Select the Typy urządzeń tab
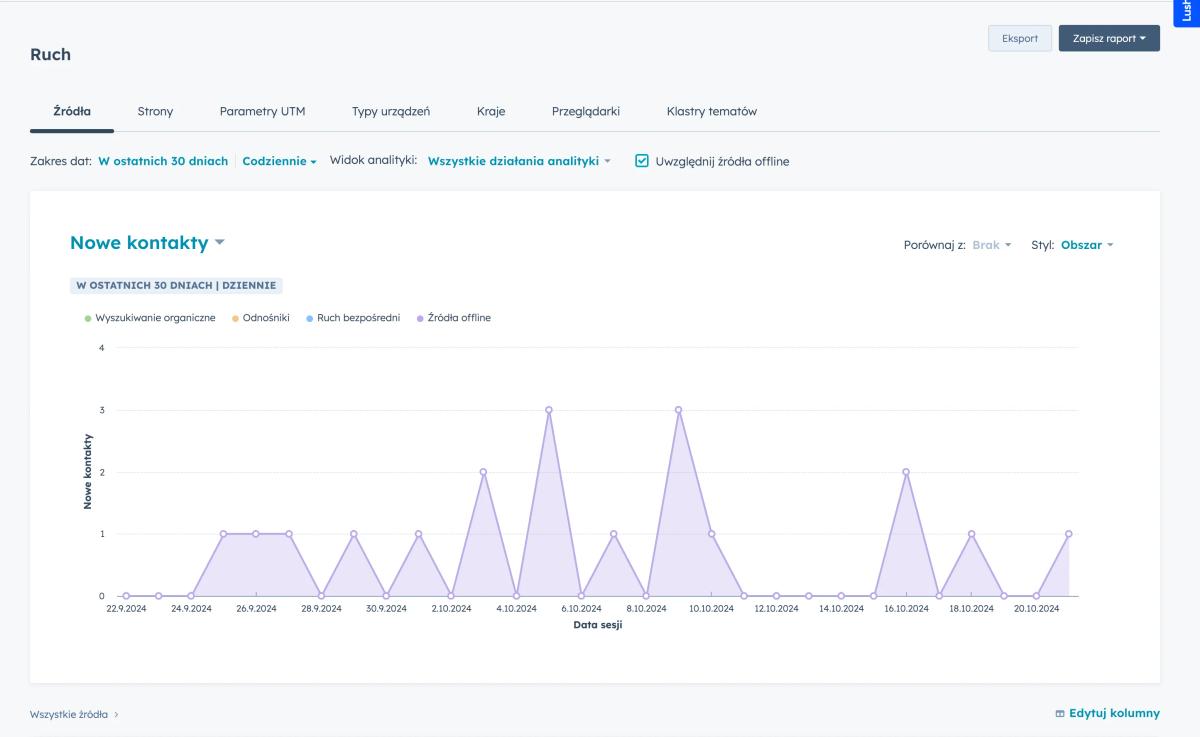Image resolution: width=1200 pixels, height=737 pixels. pos(391,111)
